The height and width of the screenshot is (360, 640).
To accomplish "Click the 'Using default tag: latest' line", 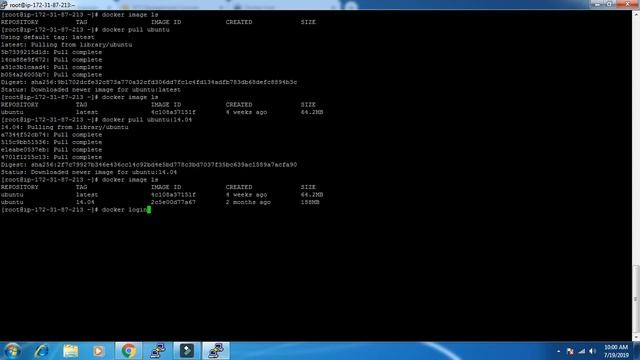I will pyautogui.click(x=48, y=37).
